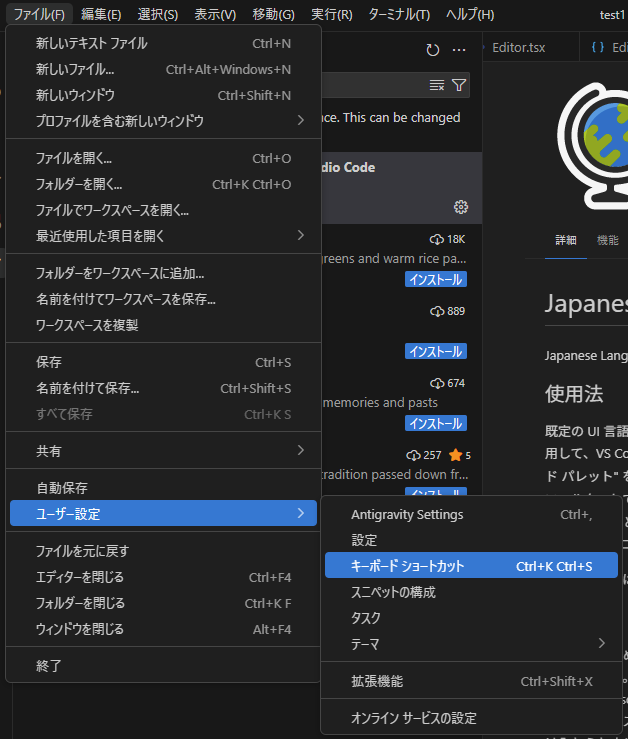Screen dimensions: 628x739
Task: Open the ヘルプ(H) menu
Action: pos(470,15)
